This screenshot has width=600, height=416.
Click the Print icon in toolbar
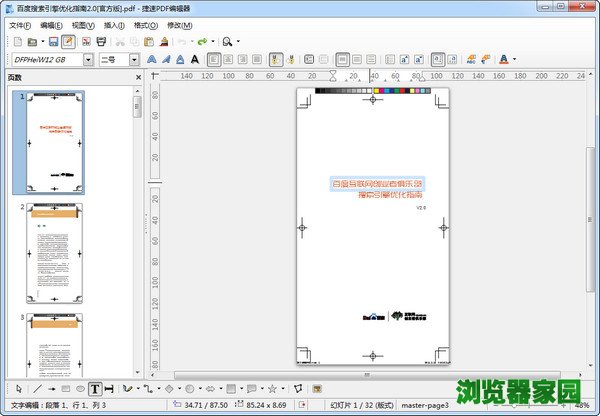pos(101,41)
